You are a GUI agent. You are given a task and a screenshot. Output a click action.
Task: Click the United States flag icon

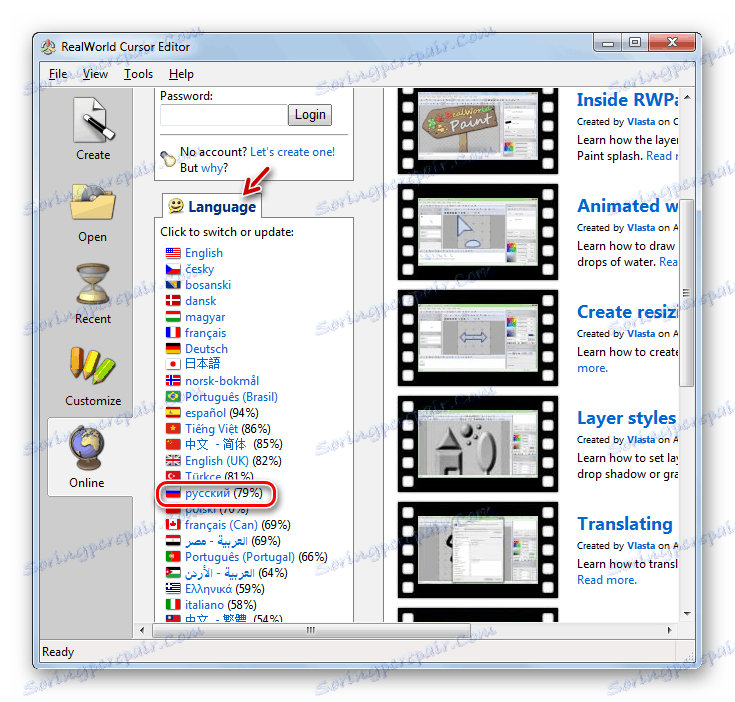[173, 253]
